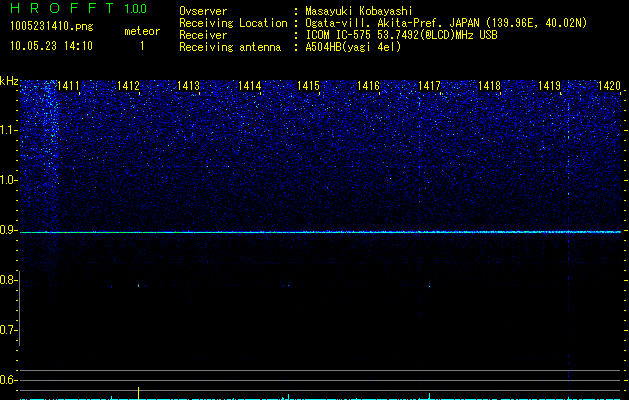Image resolution: width=629 pixels, height=400 pixels.
Task: Click the A504HB(yagi 4el) antenna text
Action: coord(353,47)
